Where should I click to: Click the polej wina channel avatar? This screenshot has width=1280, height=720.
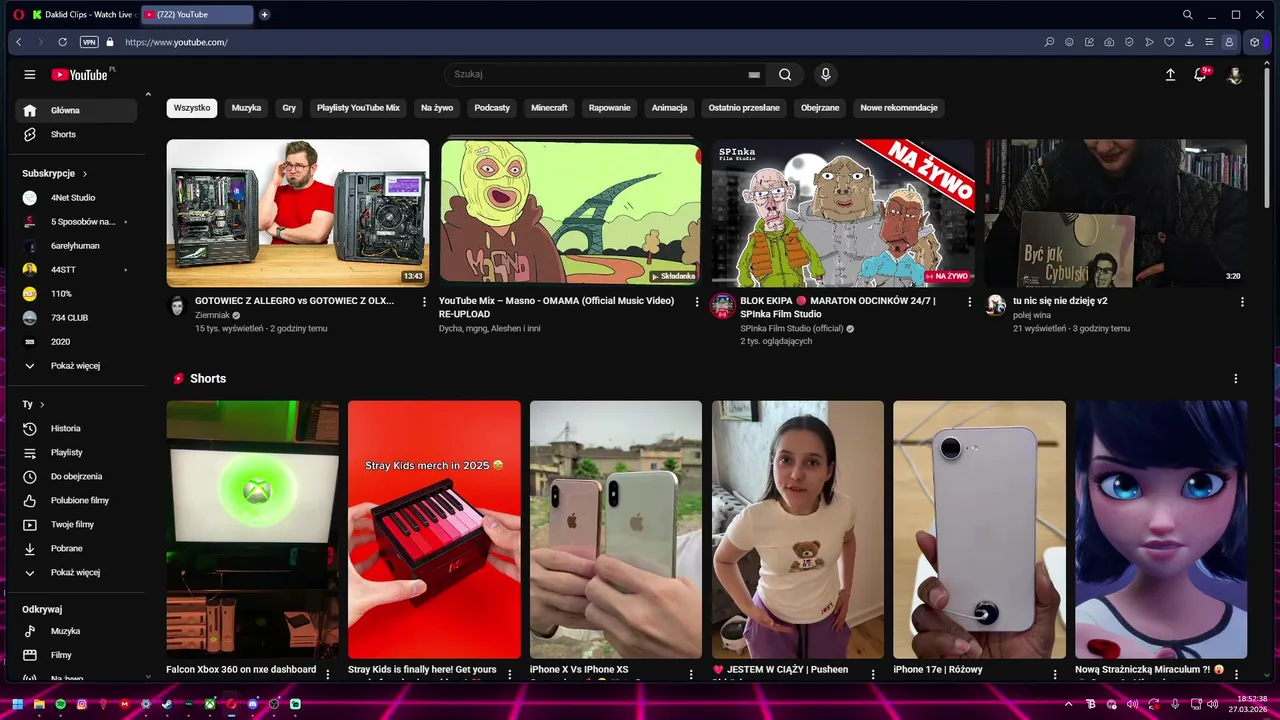pyautogui.click(x=995, y=306)
